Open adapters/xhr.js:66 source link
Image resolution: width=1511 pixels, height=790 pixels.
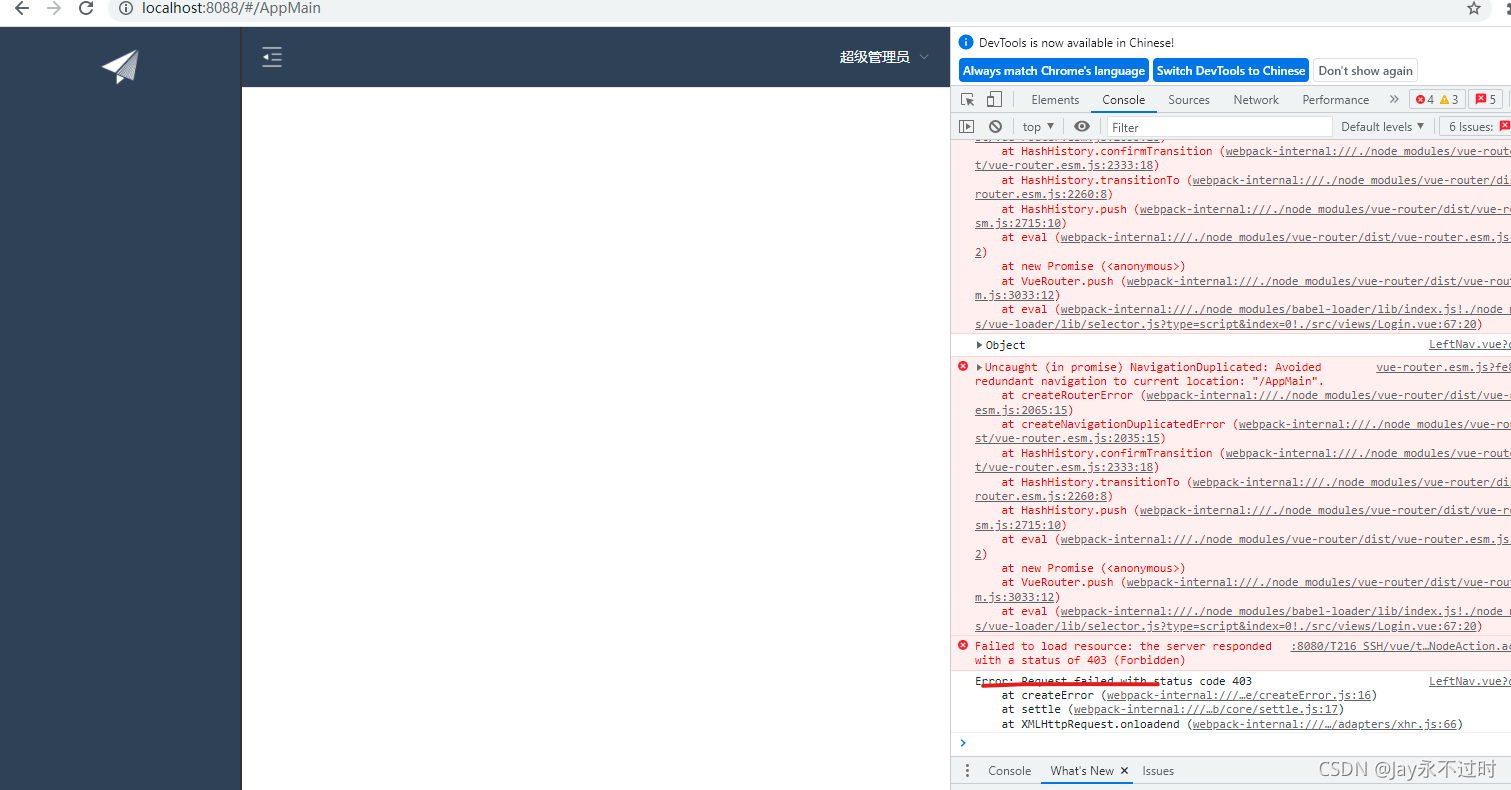point(1325,724)
